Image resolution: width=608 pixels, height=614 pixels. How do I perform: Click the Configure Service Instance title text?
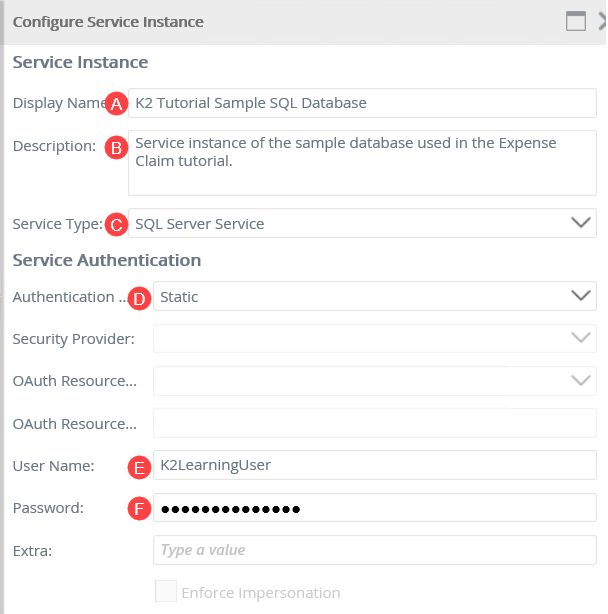pyautogui.click(x=108, y=22)
